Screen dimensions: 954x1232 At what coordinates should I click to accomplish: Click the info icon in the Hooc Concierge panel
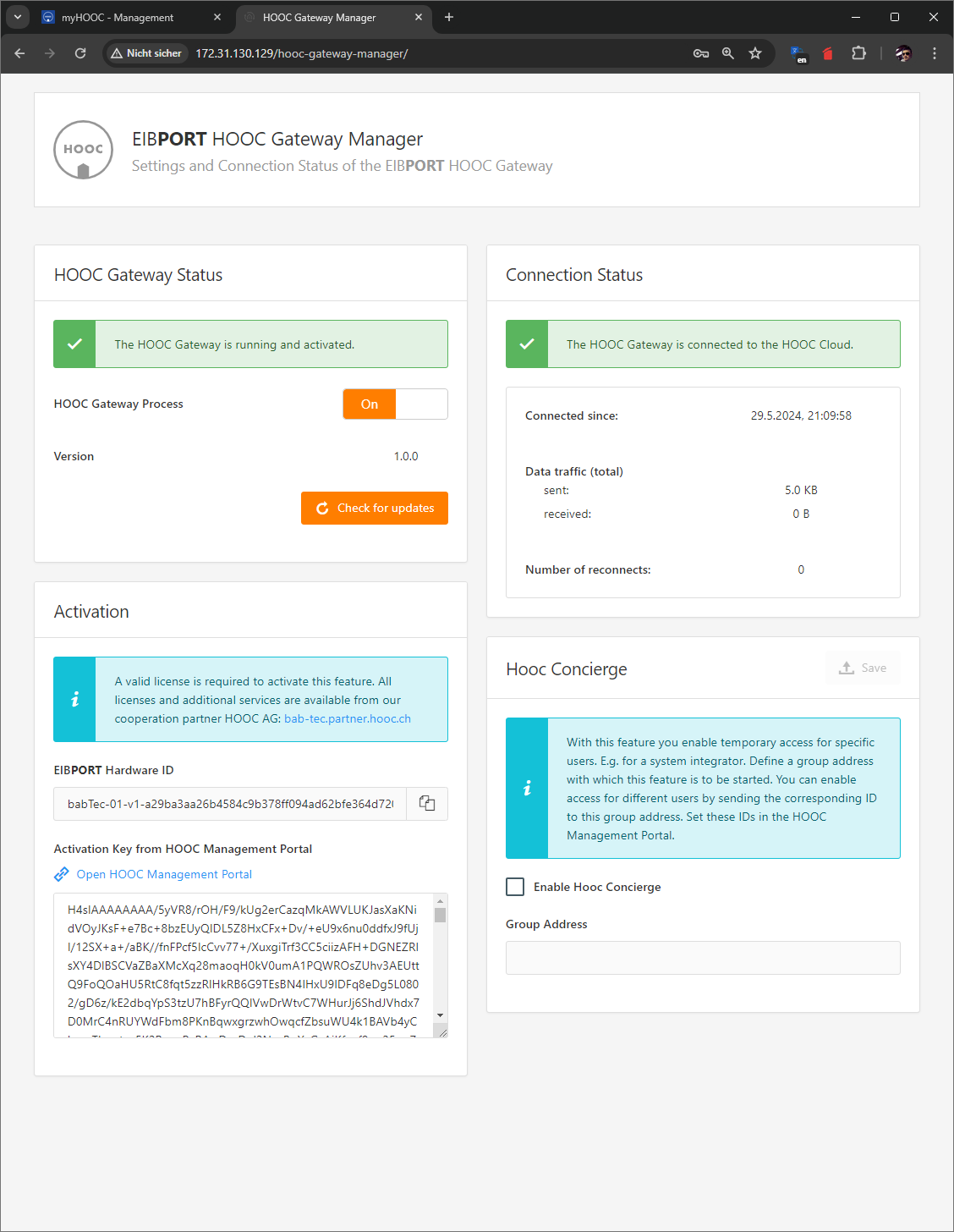pos(527,788)
